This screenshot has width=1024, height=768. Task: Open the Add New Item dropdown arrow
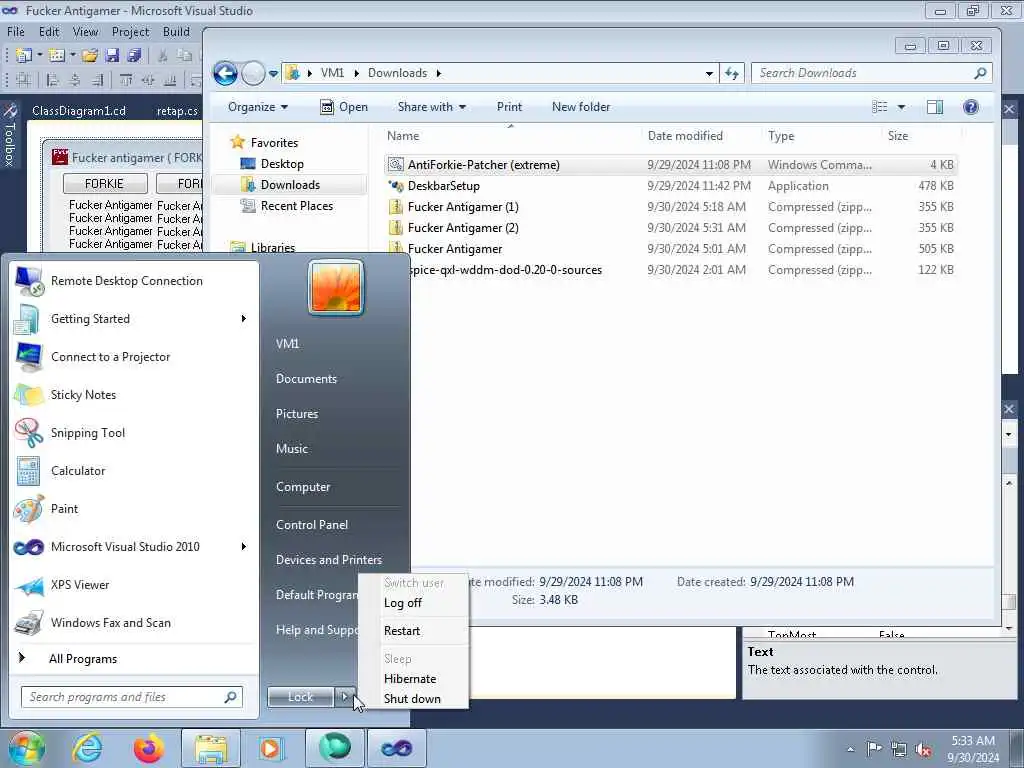[x=73, y=56]
